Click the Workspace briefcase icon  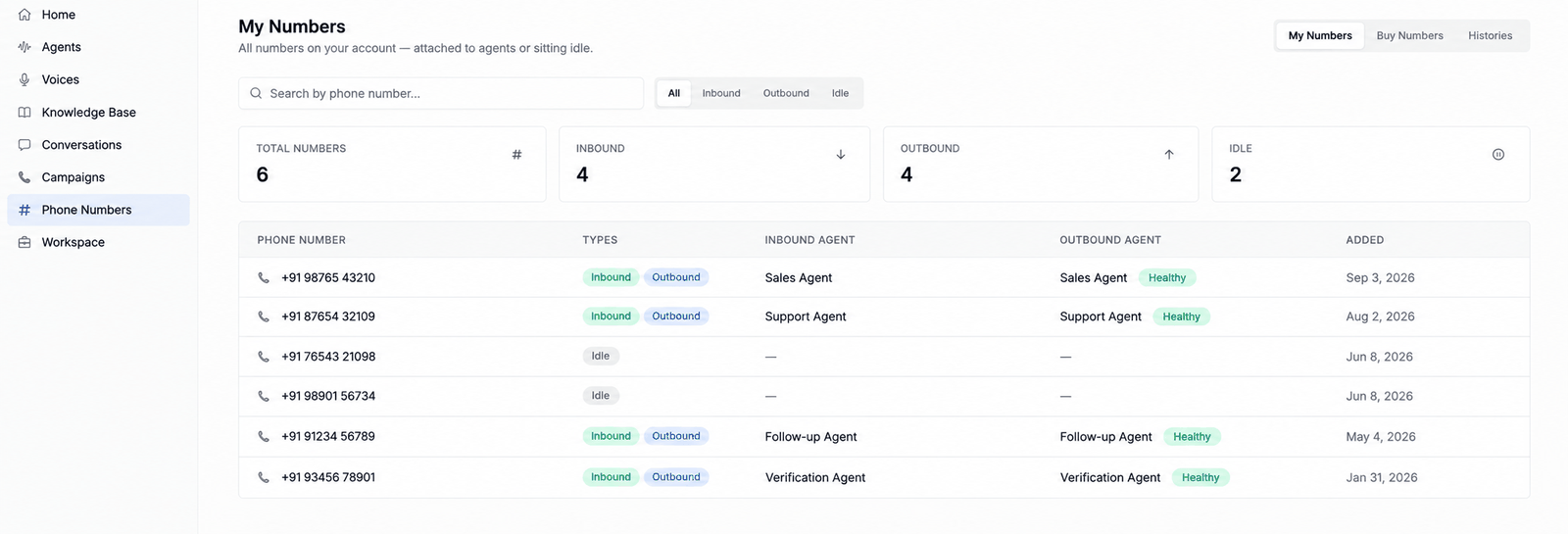click(x=24, y=242)
